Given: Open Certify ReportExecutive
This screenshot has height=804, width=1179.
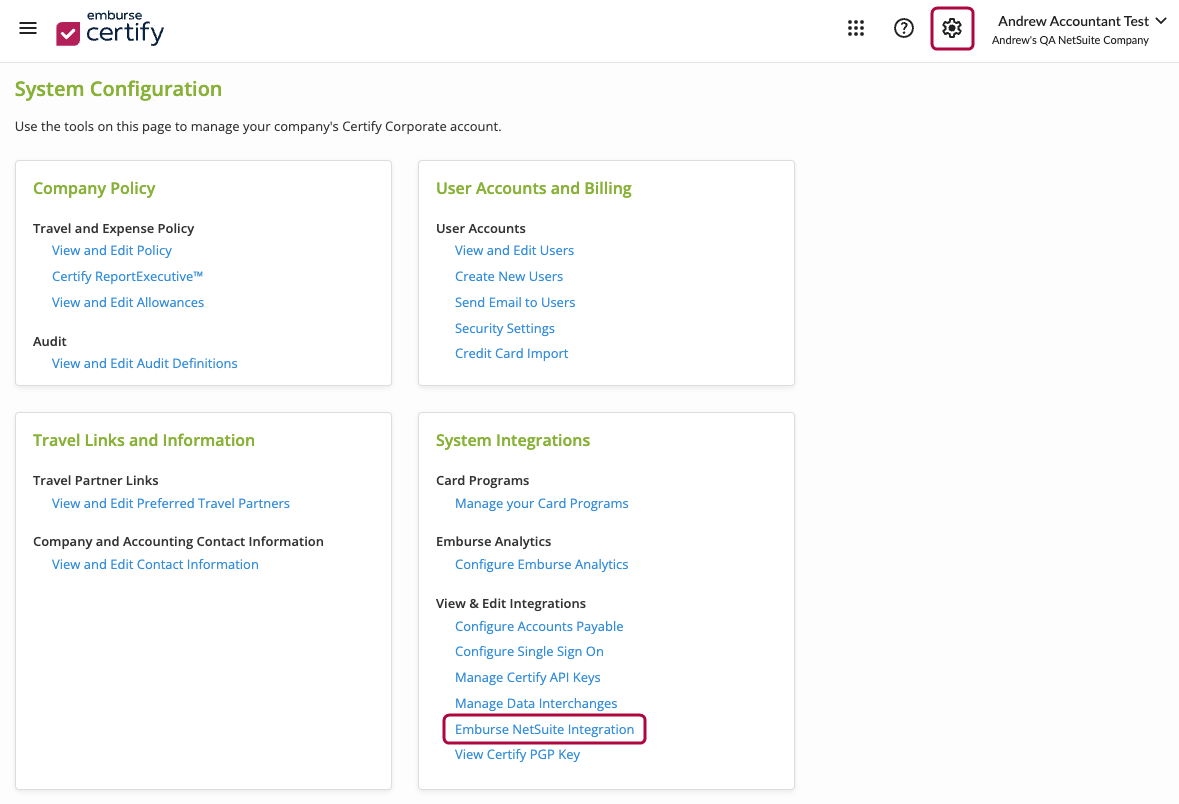Looking at the screenshot, I should [x=127, y=276].
